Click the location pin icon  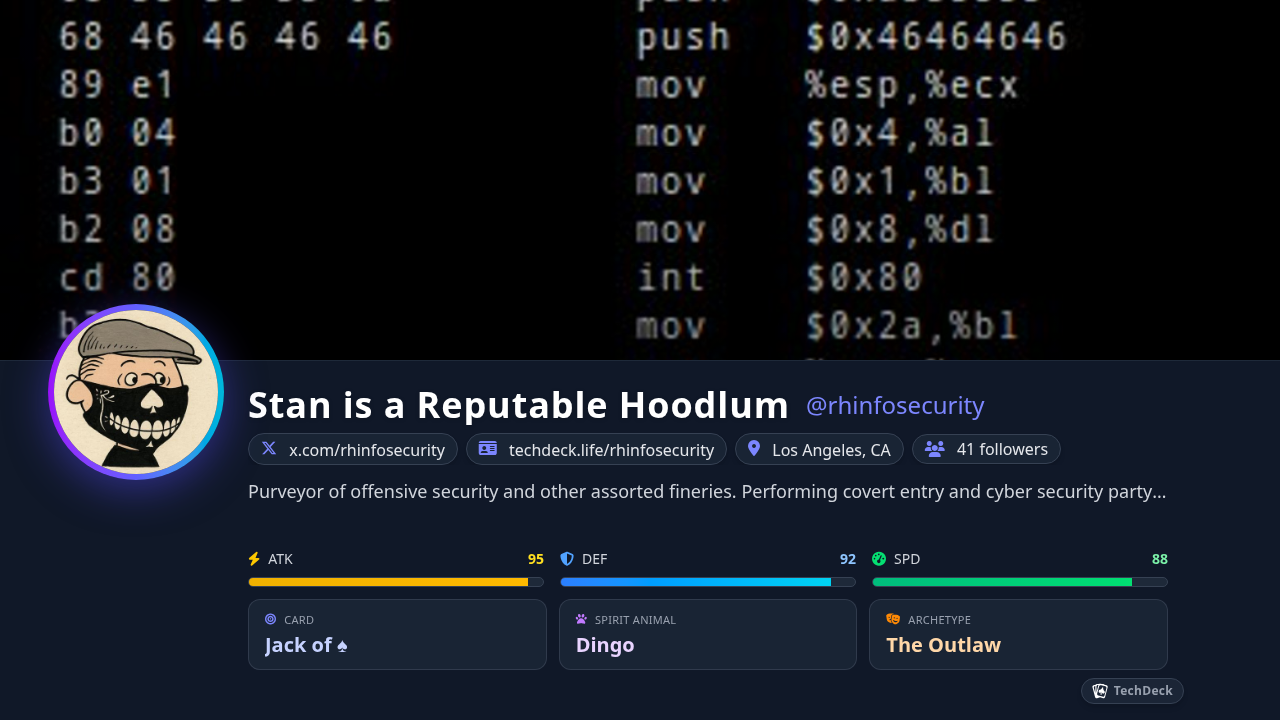[754, 449]
